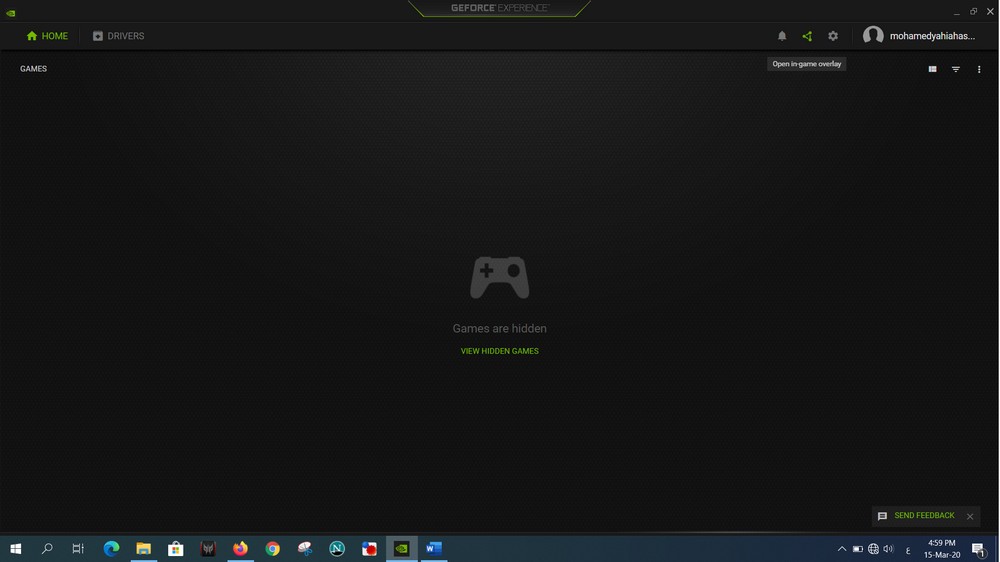Launch Microsoft Edge from taskbar
1000x562 pixels.
pos(111,549)
